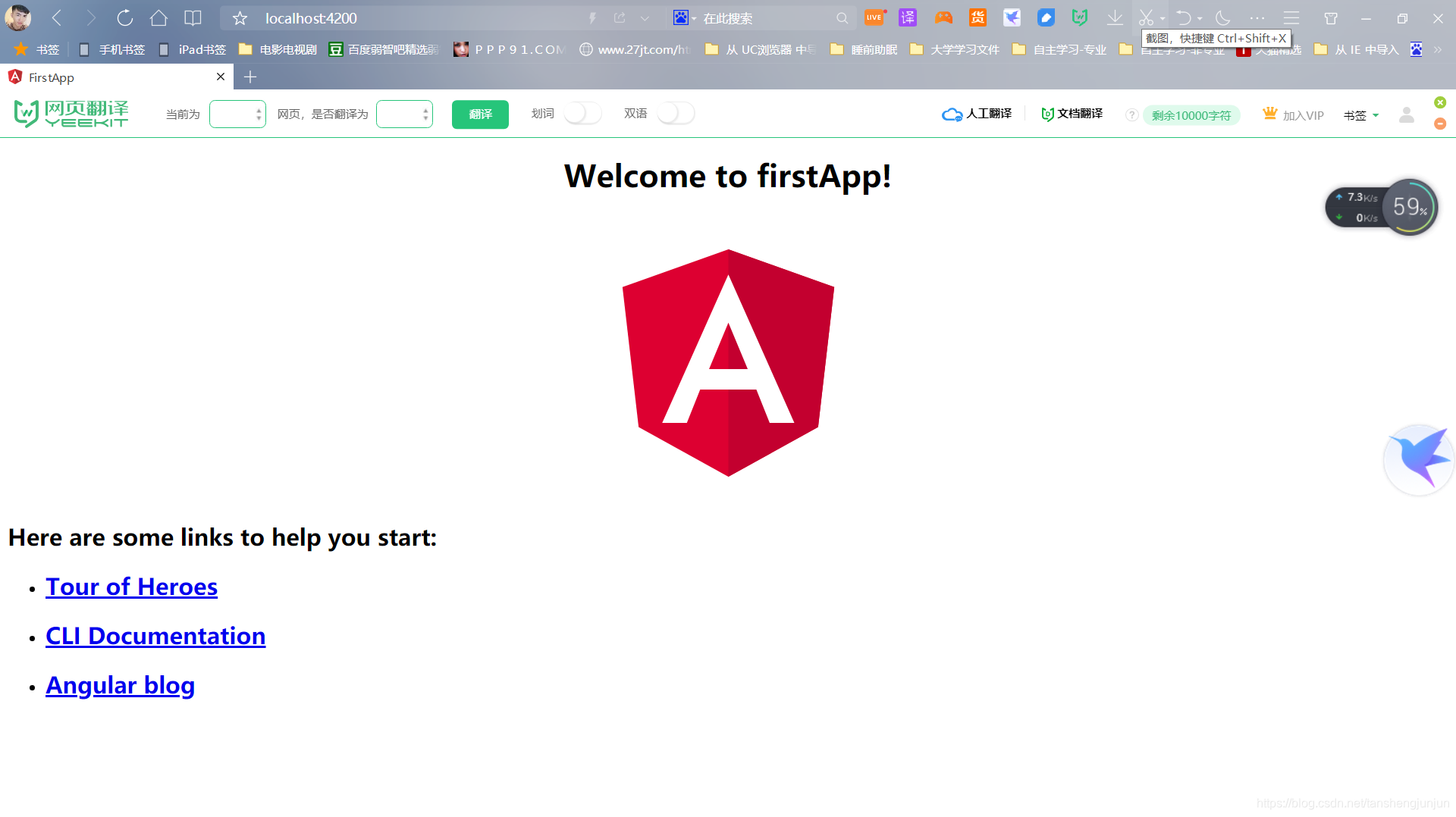The image size is (1456, 817).
Task: Open the 是否翻译为 target language dropdown
Action: point(404,114)
